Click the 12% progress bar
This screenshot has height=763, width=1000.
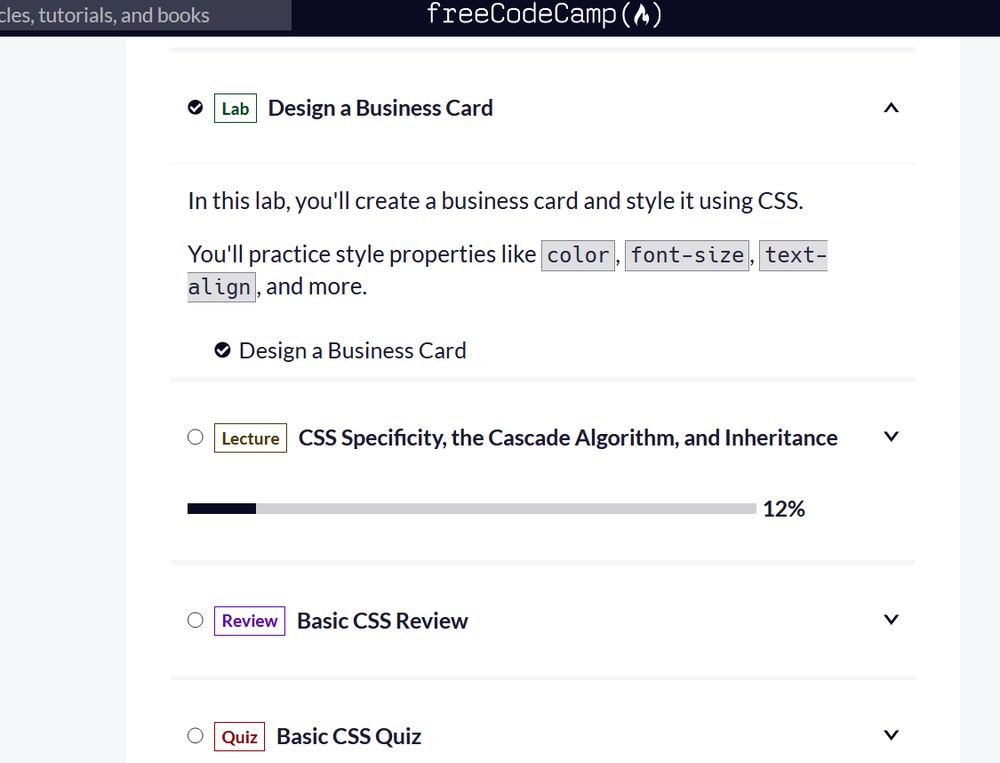pyautogui.click(x=470, y=509)
